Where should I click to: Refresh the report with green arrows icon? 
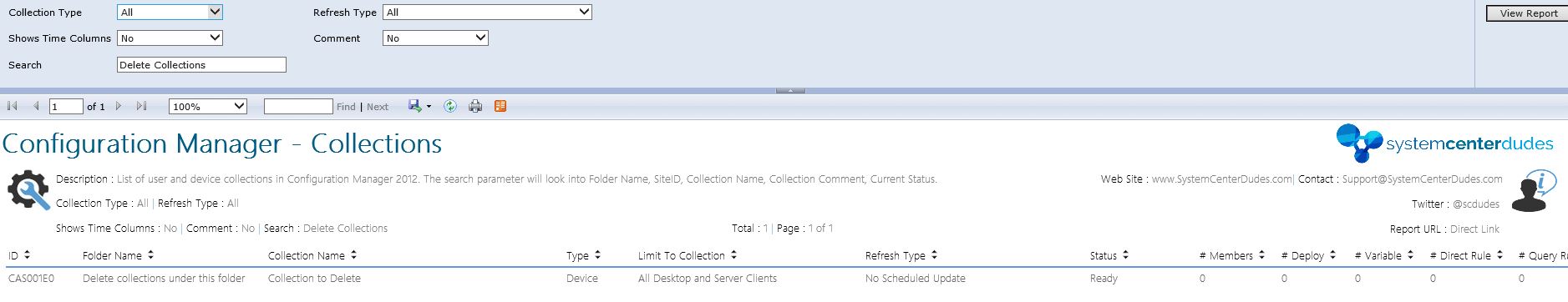click(x=450, y=106)
